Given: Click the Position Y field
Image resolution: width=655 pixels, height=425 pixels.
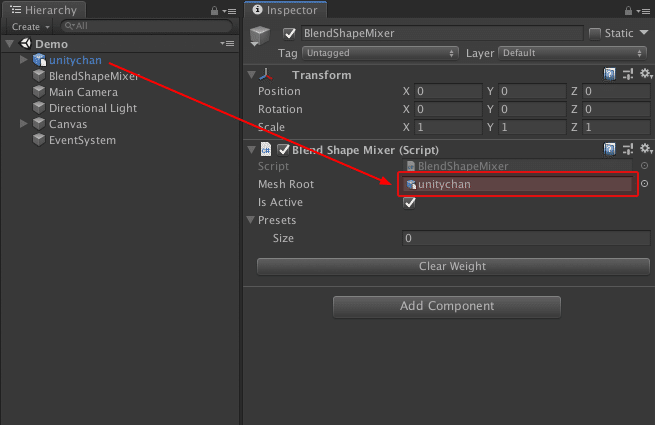Looking at the screenshot, I should [x=532, y=91].
